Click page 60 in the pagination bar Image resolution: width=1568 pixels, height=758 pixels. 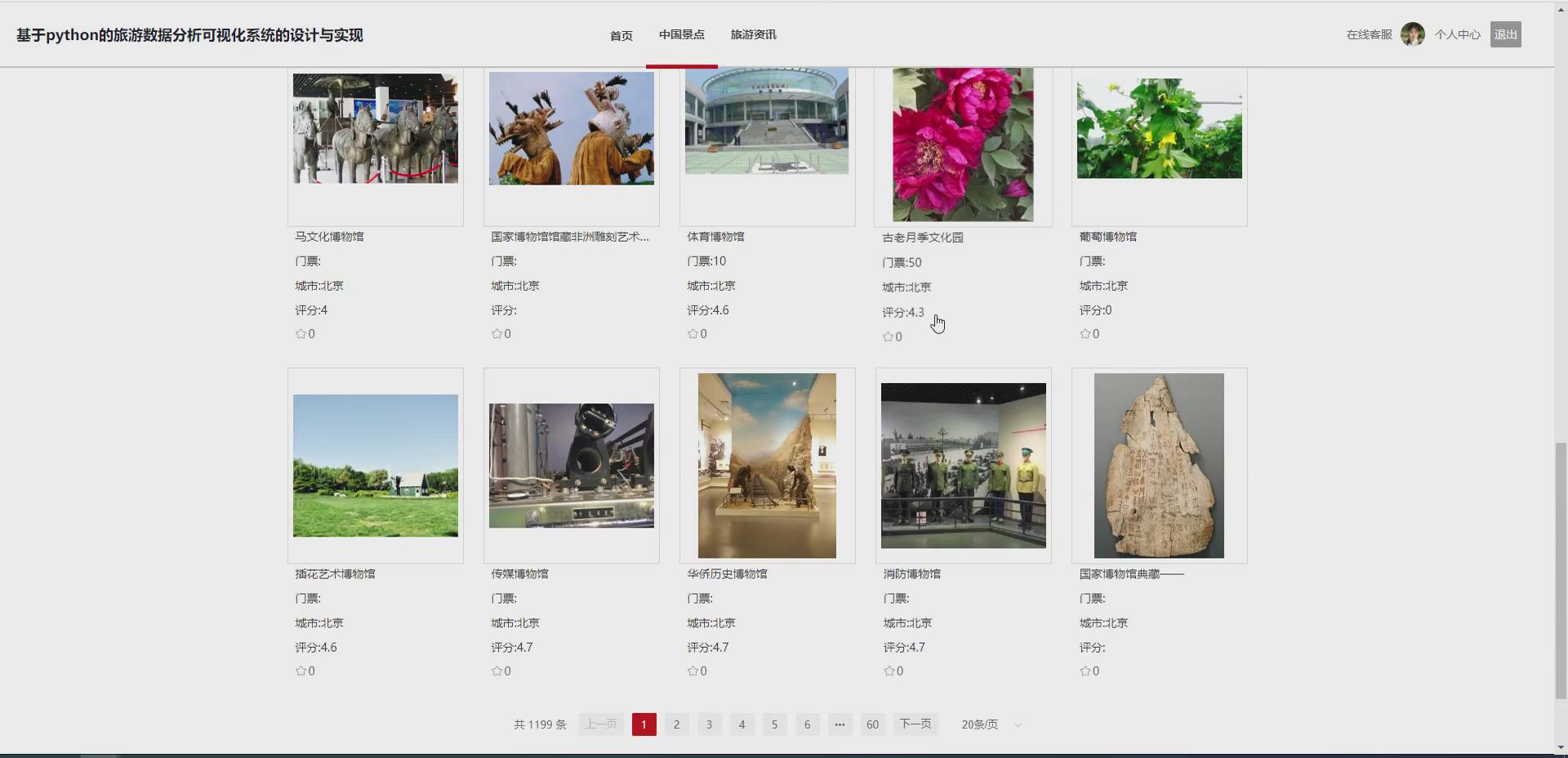(872, 725)
